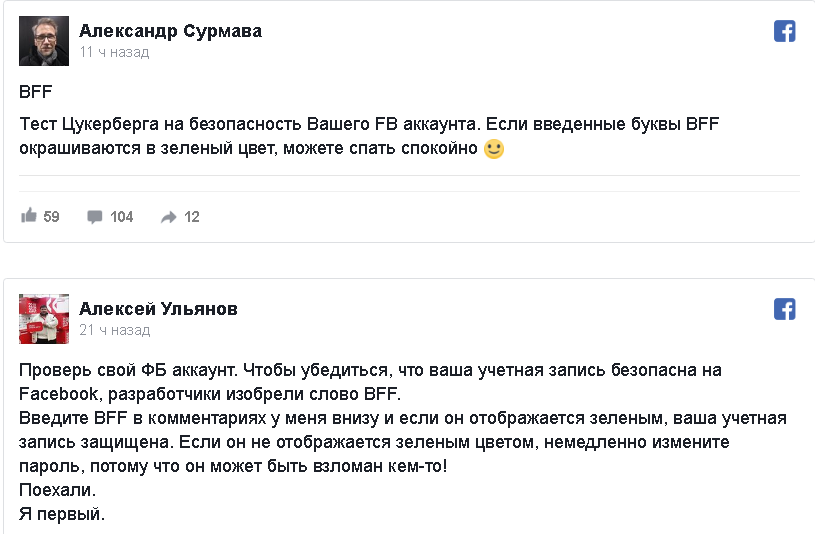The width and height of the screenshot is (820, 534).
Task: View the 104 comments count
Action: coord(122,217)
